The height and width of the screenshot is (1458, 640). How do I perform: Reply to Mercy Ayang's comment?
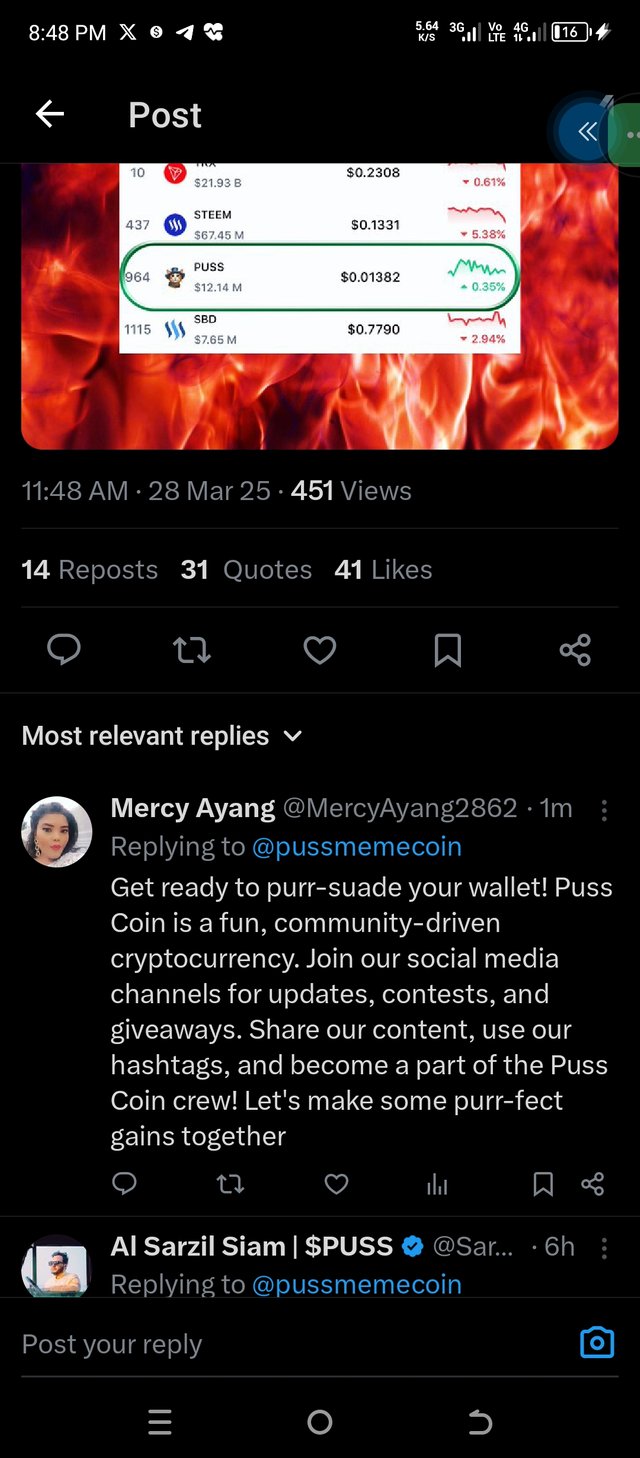pyautogui.click(x=124, y=1185)
